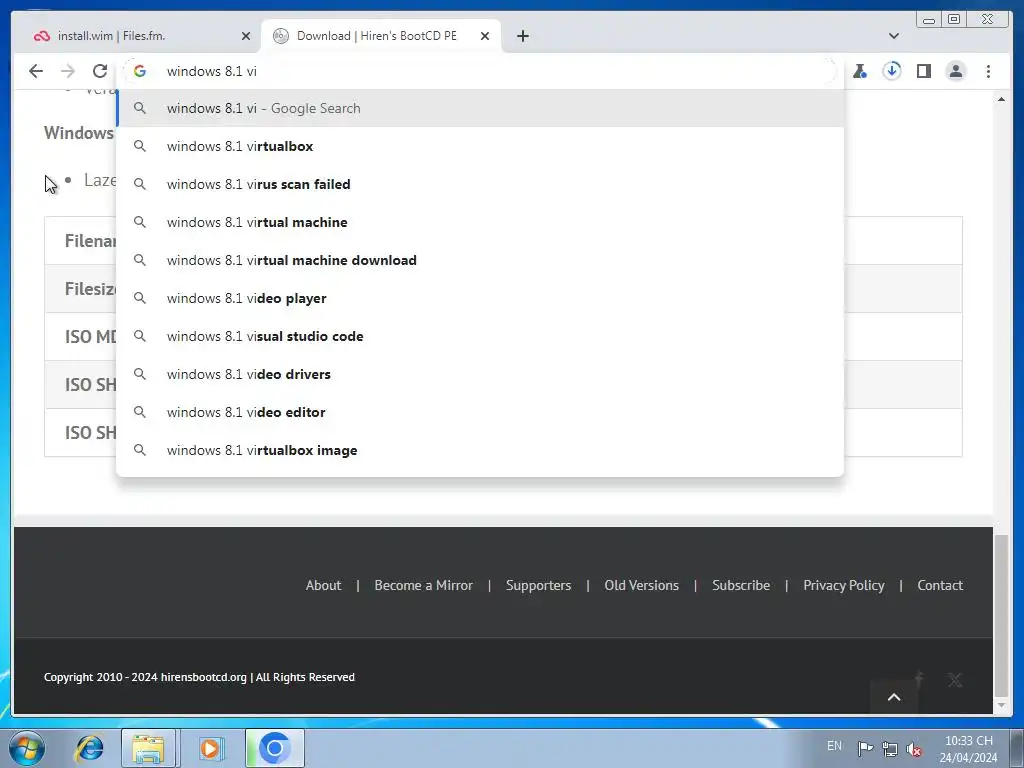Viewport: 1024px width, 768px height.
Task: Open the media player taskbar icon
Action: pyautogui.click(x=210, y=748)
